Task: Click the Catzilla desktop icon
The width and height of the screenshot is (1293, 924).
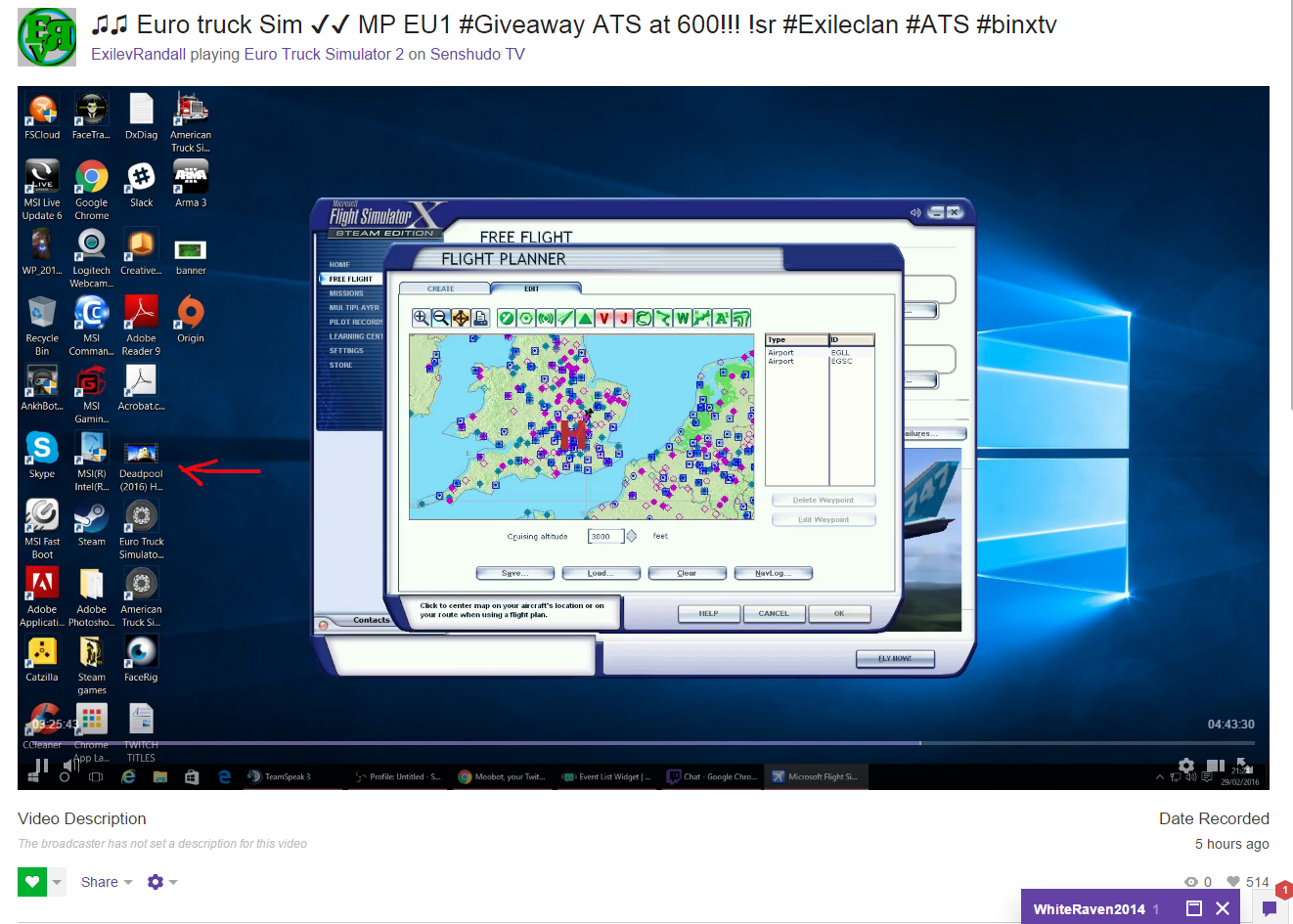Action: coord(42,658)
